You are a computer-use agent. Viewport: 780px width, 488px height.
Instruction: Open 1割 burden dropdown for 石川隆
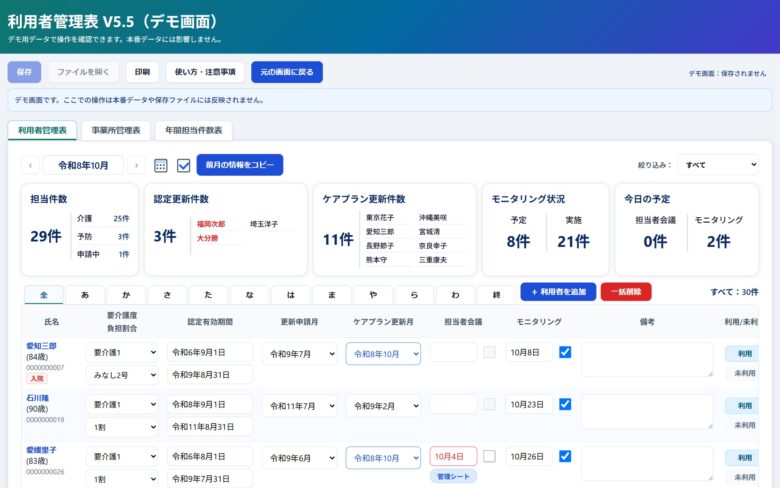tap(122, 427)
